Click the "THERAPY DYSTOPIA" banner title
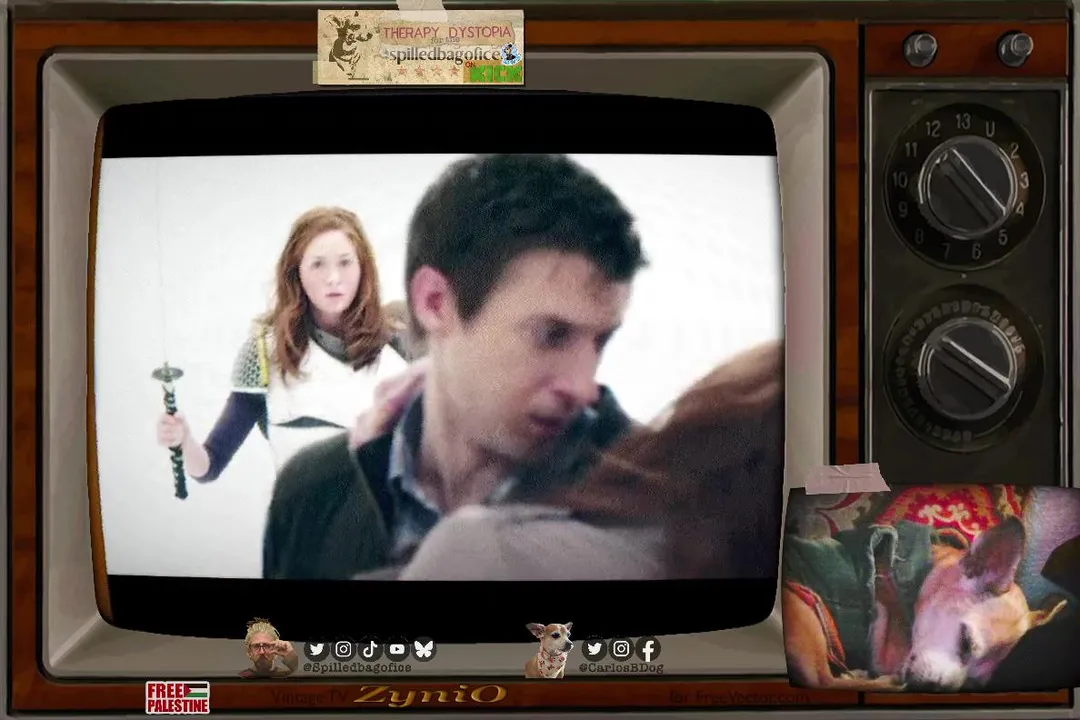1080x720 pixels. click(x=447, y=32)
